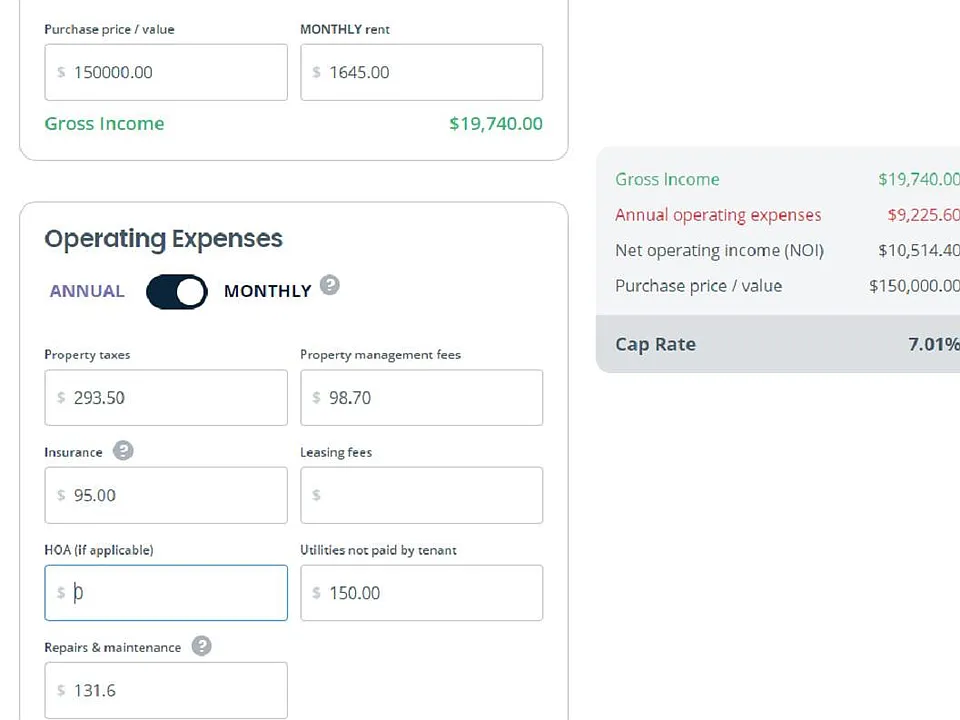
Task: Click Gross Income $19,740.00 in summary panel
Action: tap(918, 179)
